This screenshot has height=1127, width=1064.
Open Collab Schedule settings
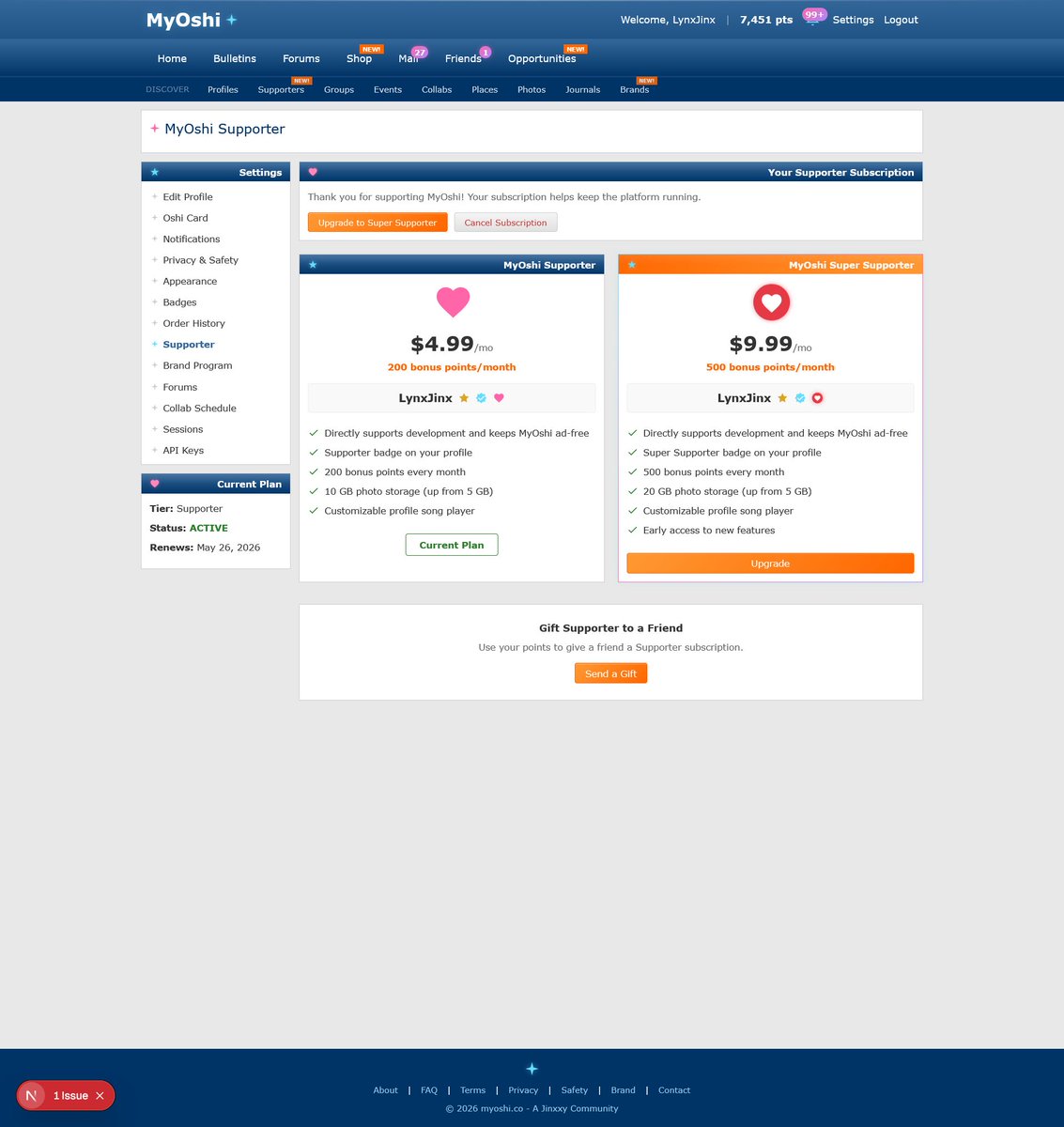click(x=199, y=409)
